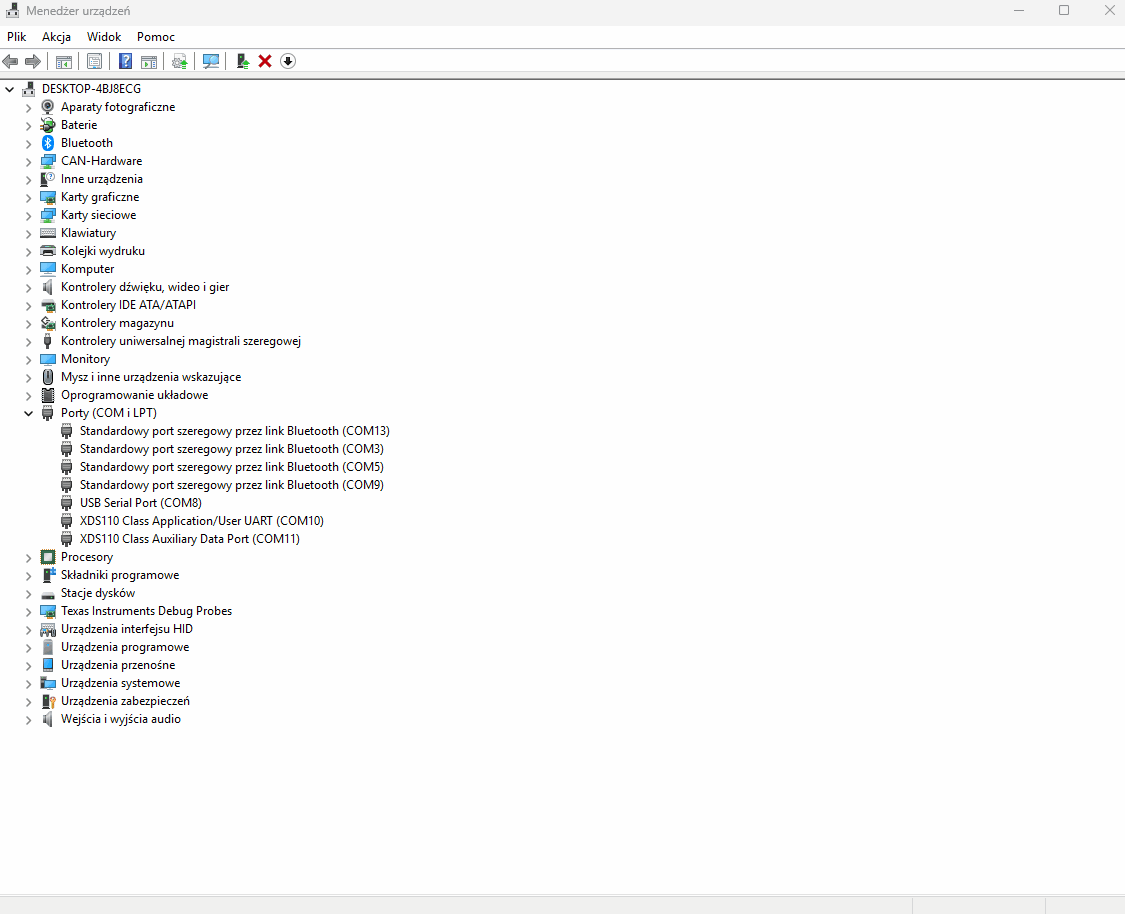Select XDS110 Class Auxiliary Data Port (COM11)
The height and width of the screenshot is (914, 1125).
pos(189,539)
